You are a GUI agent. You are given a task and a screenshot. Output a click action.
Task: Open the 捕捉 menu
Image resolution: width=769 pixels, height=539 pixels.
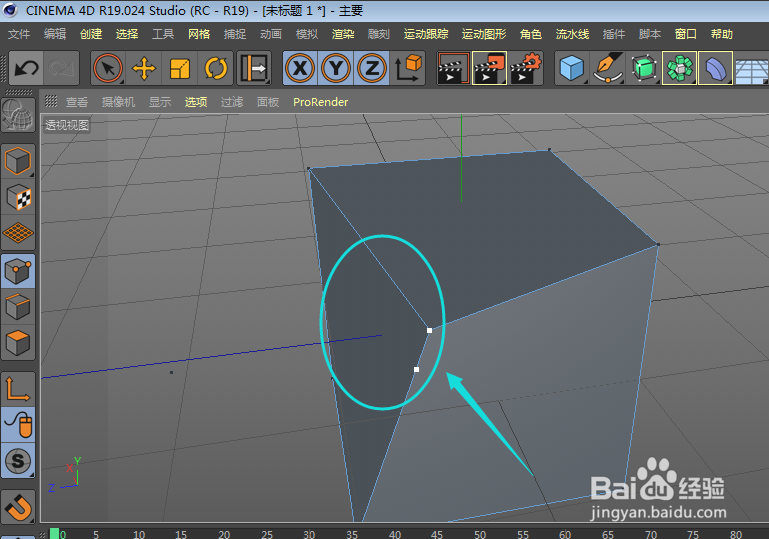(235, 34)
